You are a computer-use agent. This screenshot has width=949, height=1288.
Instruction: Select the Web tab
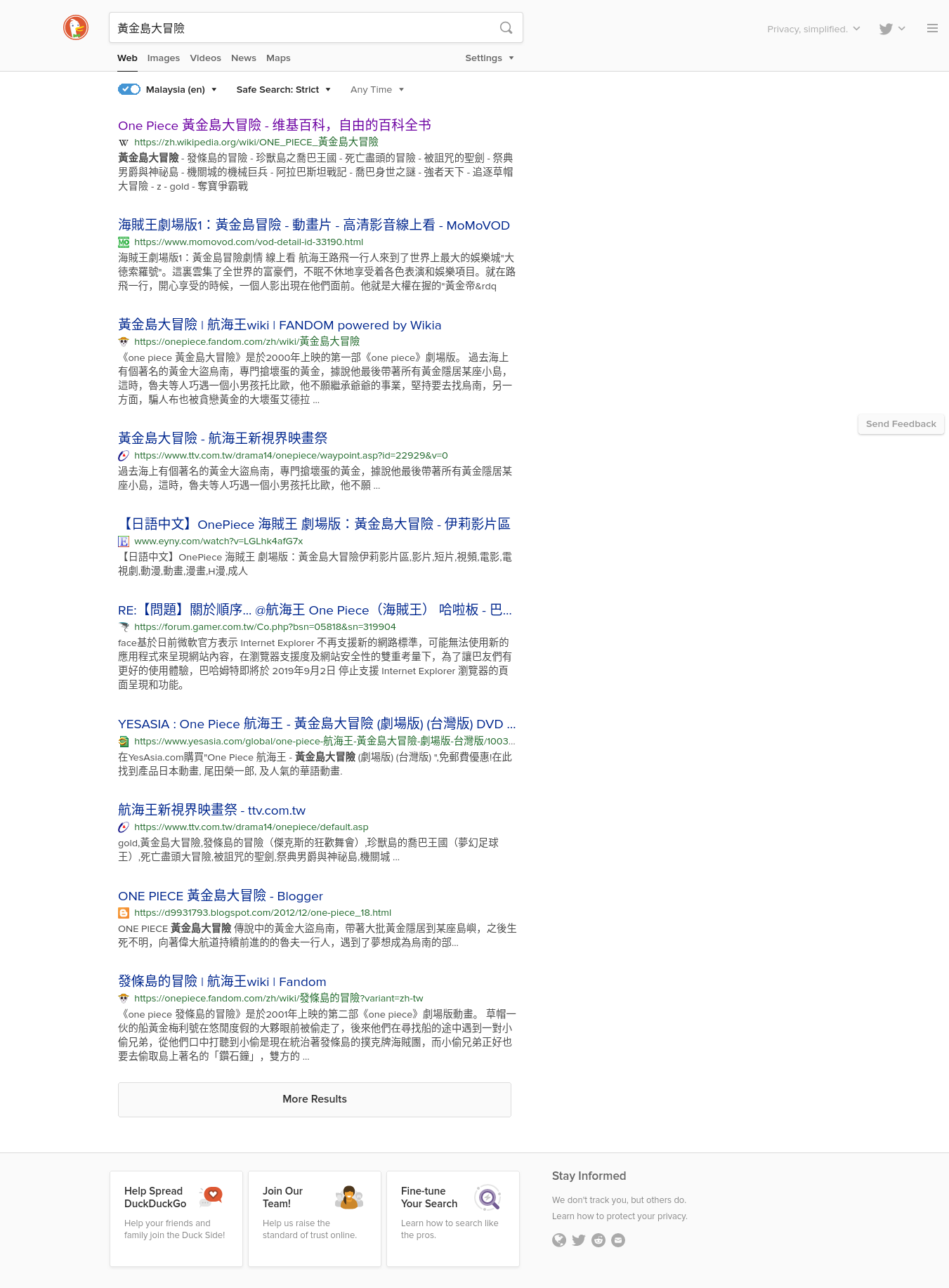(127, 58)
